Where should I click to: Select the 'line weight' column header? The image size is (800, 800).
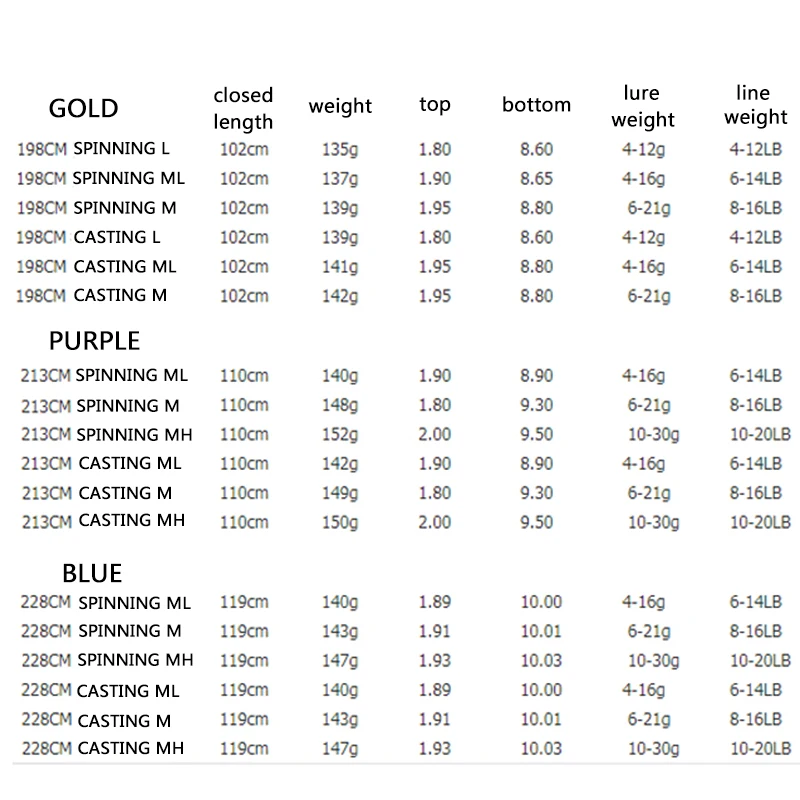756,105
